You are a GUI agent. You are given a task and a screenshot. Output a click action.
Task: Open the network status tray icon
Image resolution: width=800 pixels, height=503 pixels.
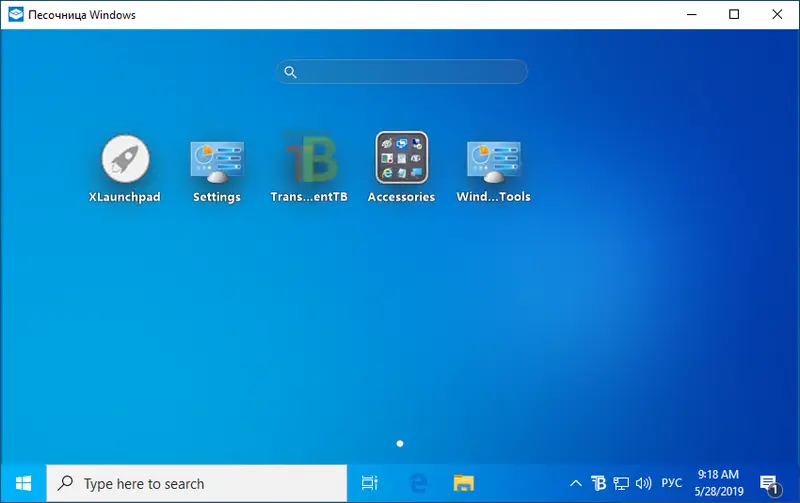pyautogui.click(x=621, y=483)
